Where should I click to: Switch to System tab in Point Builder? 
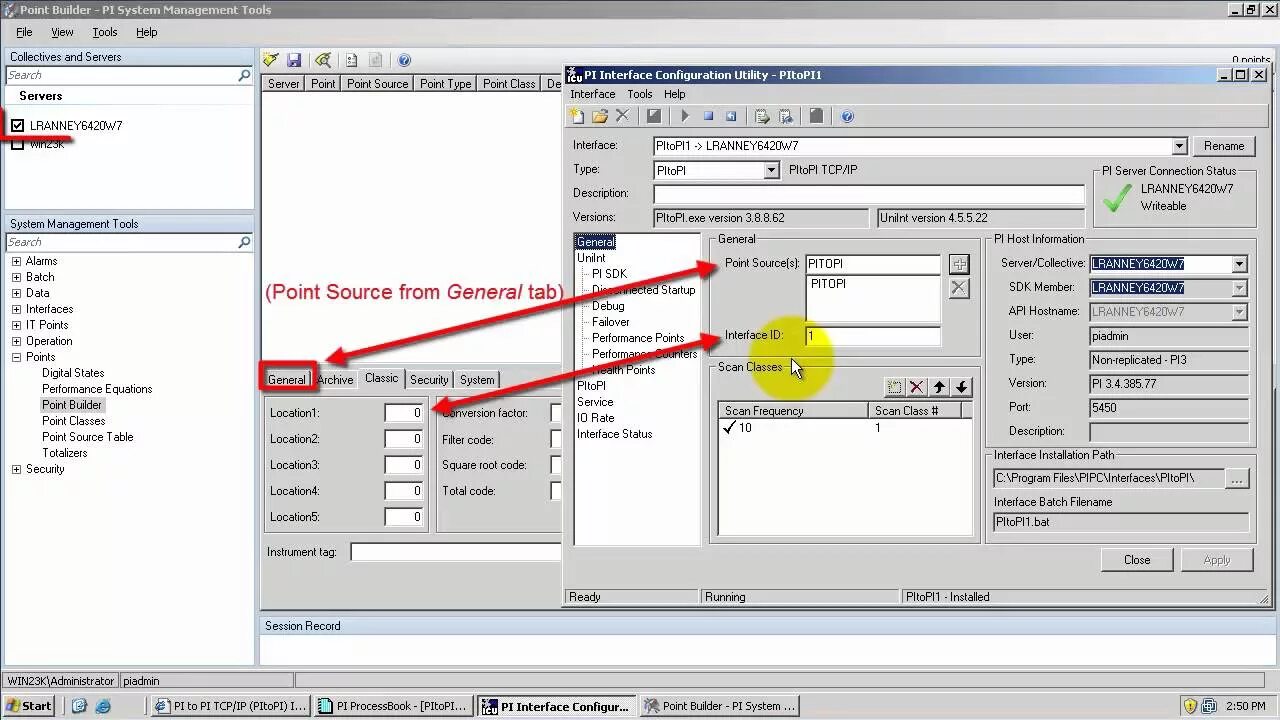click(x=477, y=380)
